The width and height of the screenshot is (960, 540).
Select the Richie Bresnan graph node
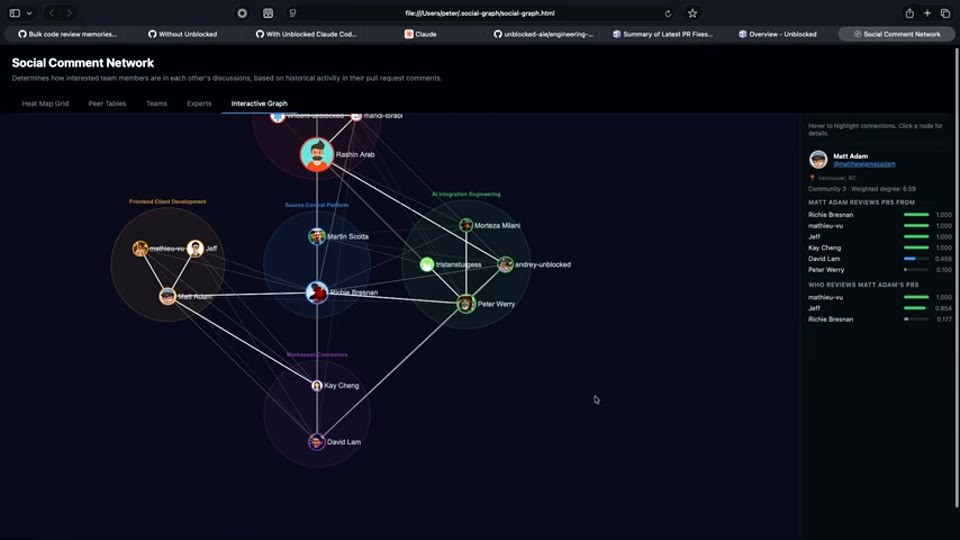pos(317,293)
